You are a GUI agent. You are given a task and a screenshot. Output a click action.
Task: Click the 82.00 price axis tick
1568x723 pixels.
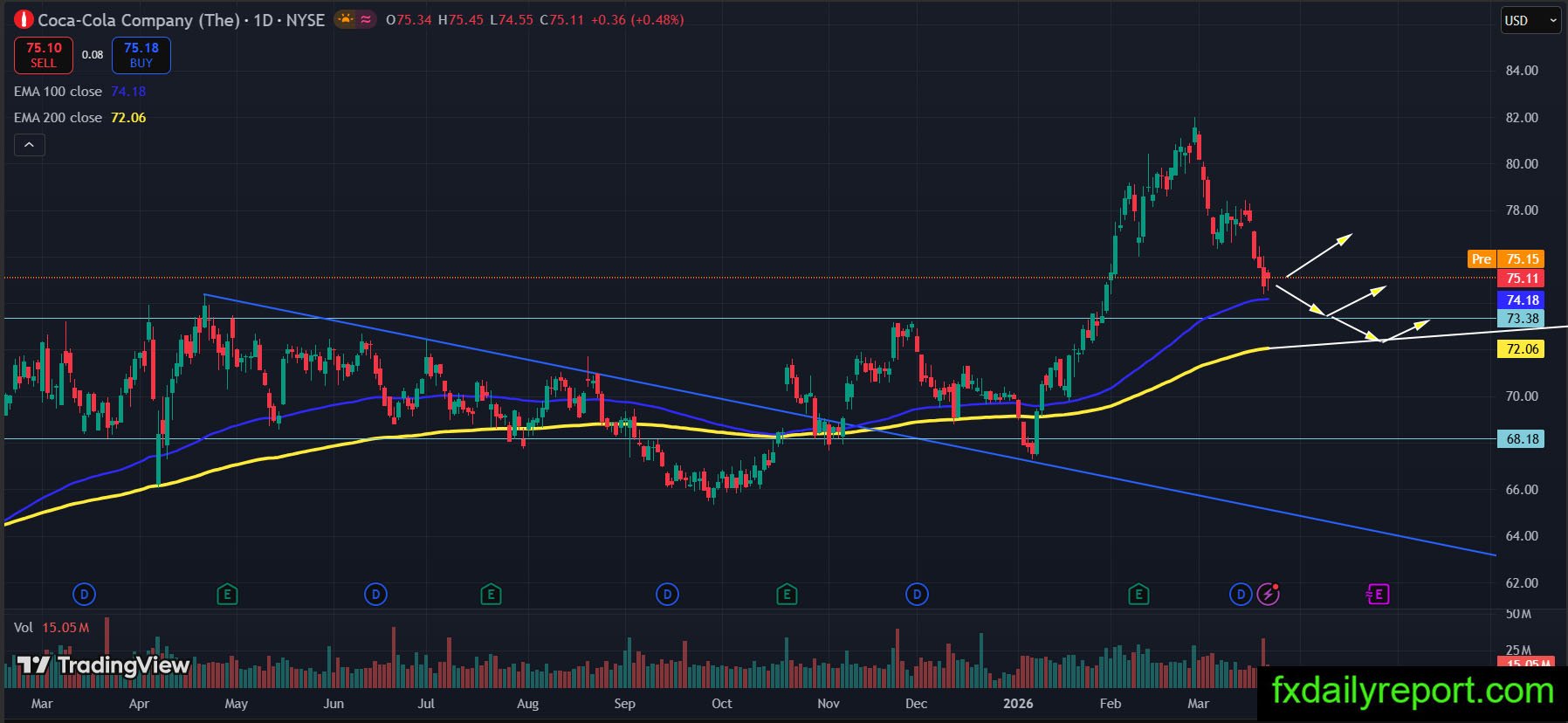pyautogui.click(x=1522, y=117)
